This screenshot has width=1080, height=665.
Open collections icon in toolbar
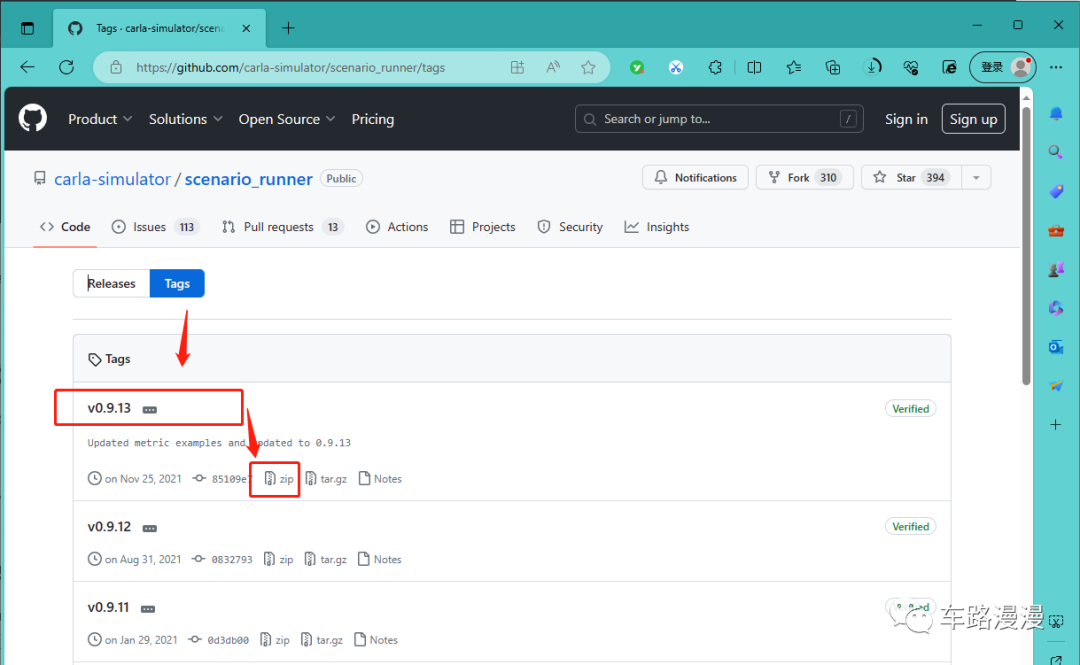(x=833, y=68)
